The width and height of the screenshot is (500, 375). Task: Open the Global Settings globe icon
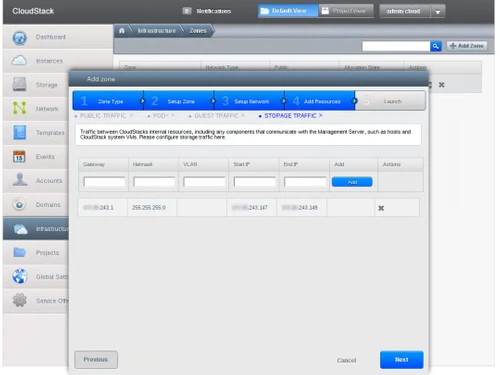click(19, 276)
